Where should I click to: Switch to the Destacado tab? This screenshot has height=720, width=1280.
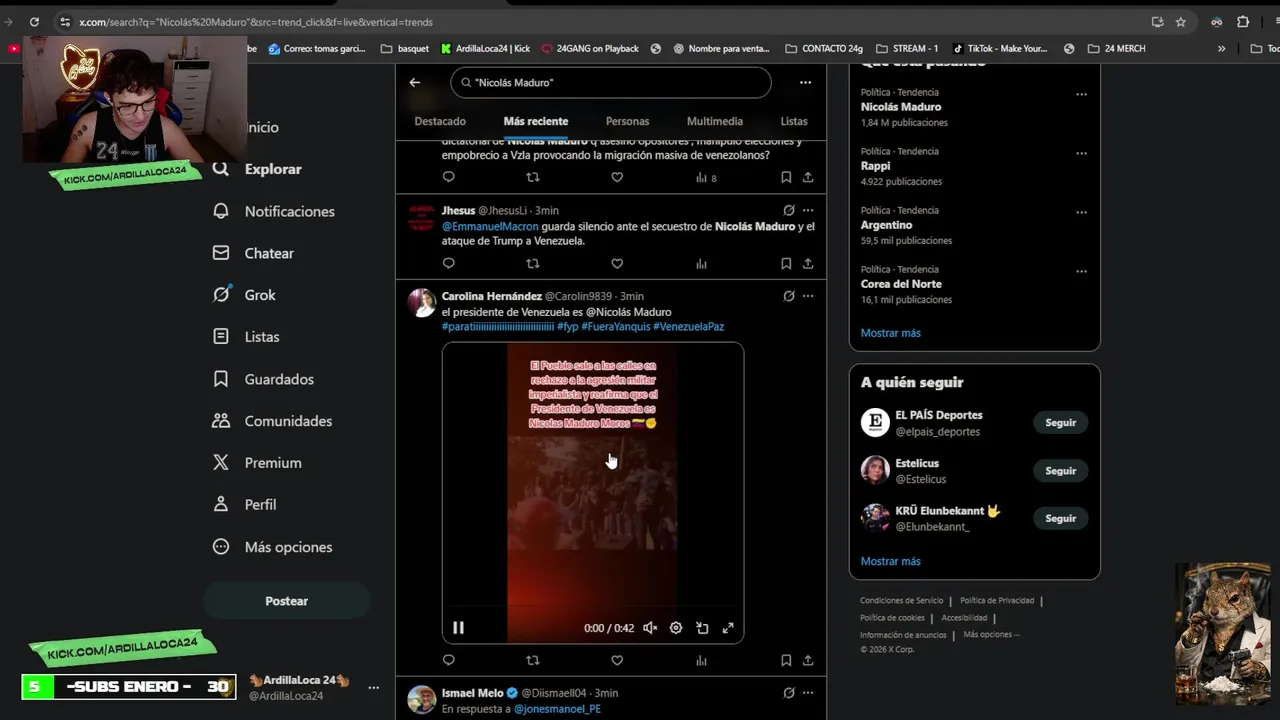point(440,121)
